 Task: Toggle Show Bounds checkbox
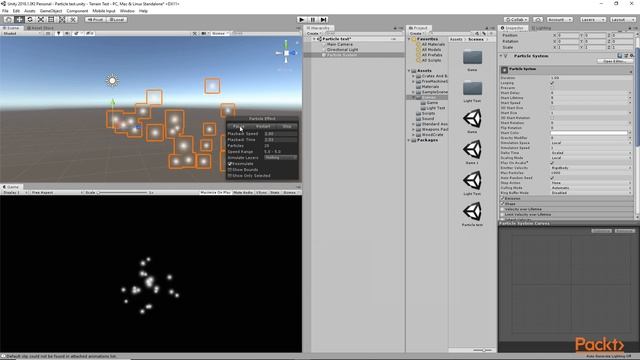point(230,170)
